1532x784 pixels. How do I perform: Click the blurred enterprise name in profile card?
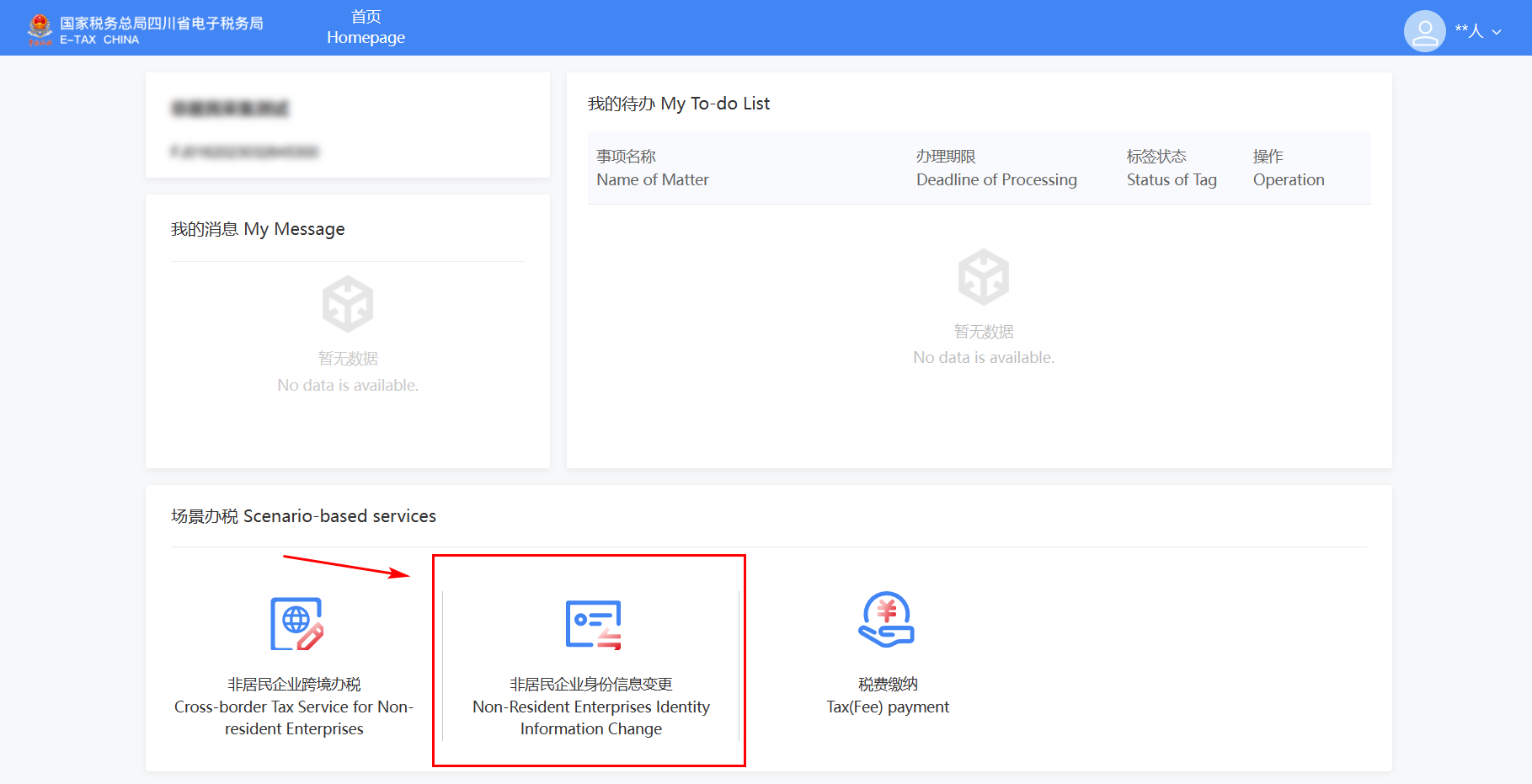point(230,109)
